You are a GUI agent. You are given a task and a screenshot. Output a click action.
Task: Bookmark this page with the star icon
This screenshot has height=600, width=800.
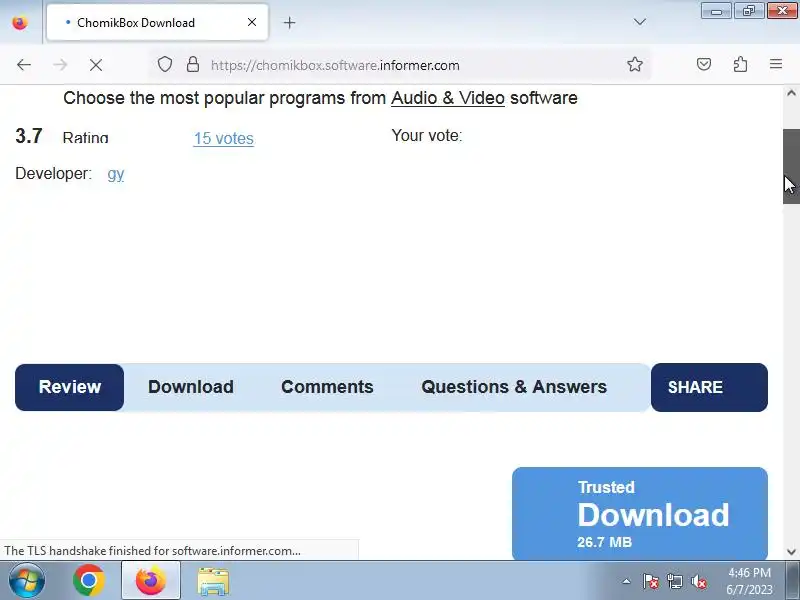635,64
